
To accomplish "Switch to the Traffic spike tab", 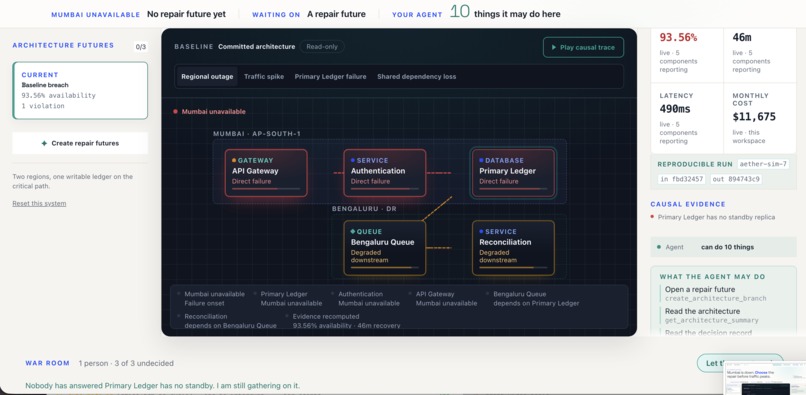I will click(264, 77).
